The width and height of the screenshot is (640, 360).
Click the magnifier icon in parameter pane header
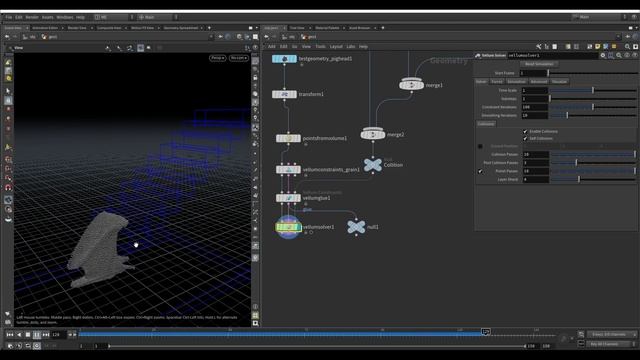[x=619, y=55]
